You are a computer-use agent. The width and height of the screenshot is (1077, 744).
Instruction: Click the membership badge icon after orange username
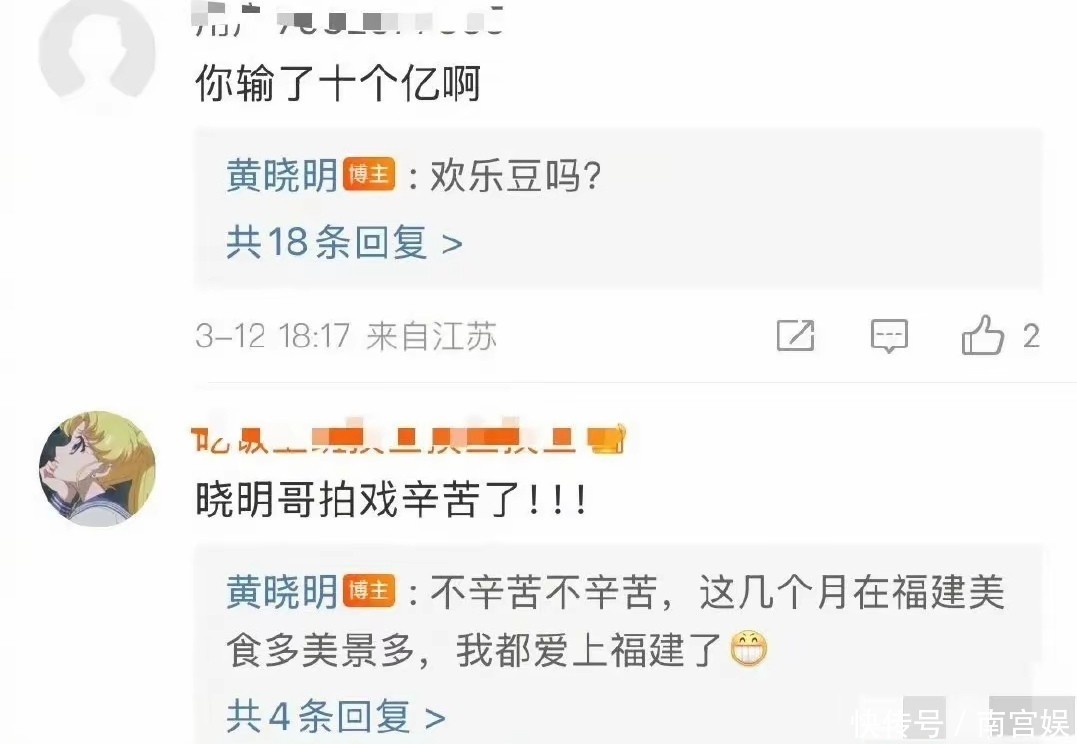click(606, 440)
